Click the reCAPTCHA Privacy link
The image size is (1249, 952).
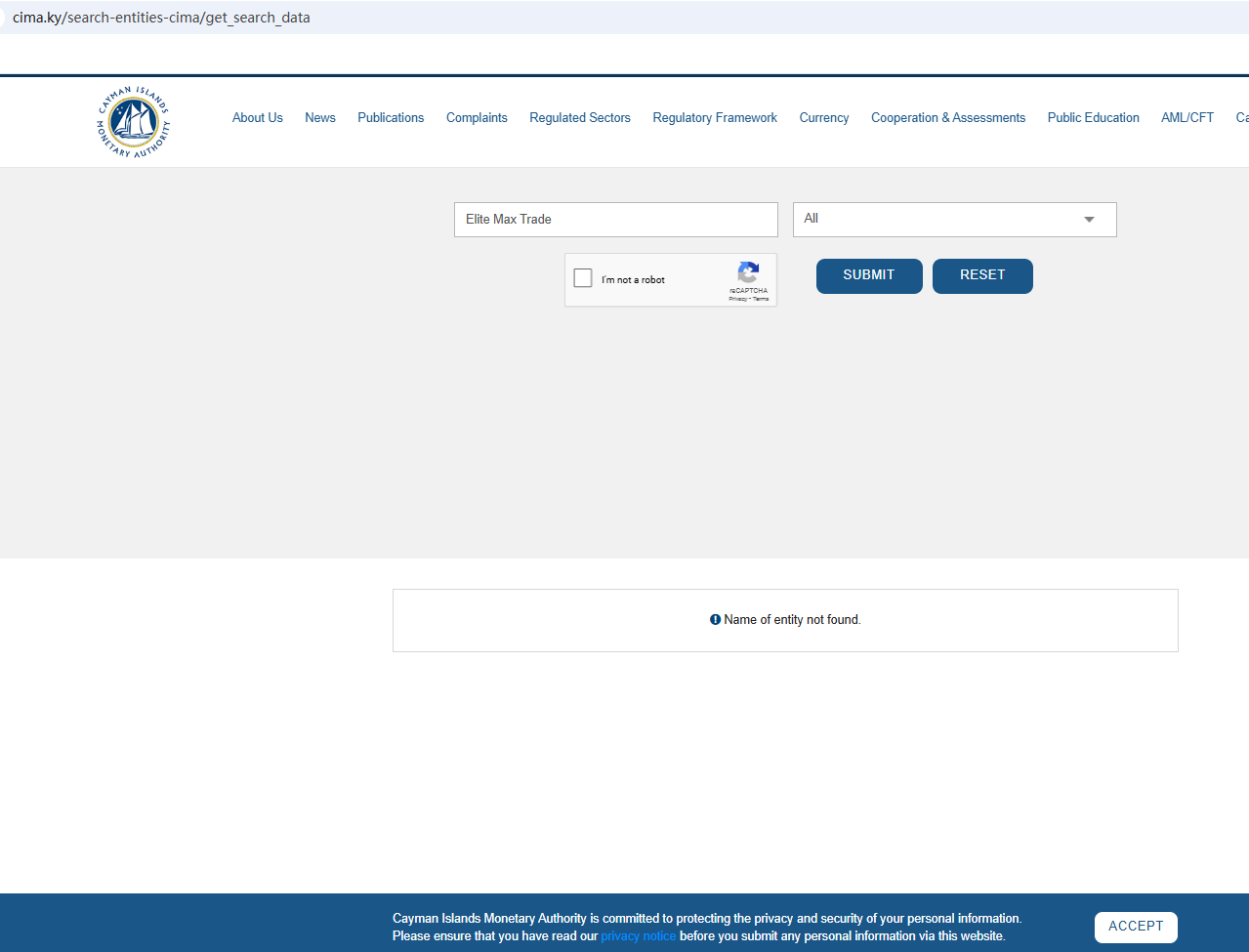pos(737,299)
